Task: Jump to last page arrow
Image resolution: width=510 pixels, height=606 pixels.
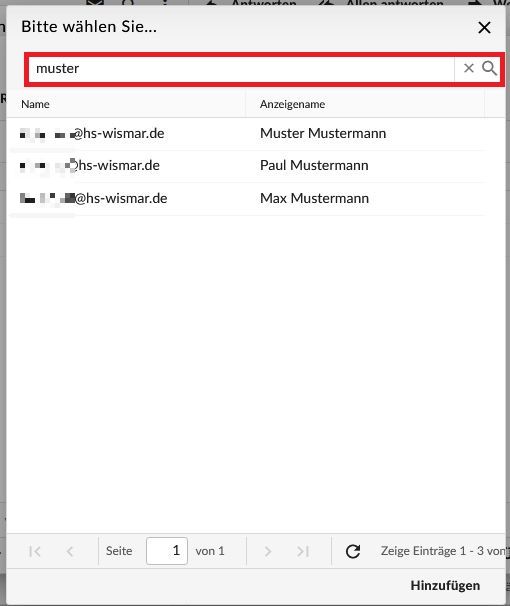Action: point(303,551)
